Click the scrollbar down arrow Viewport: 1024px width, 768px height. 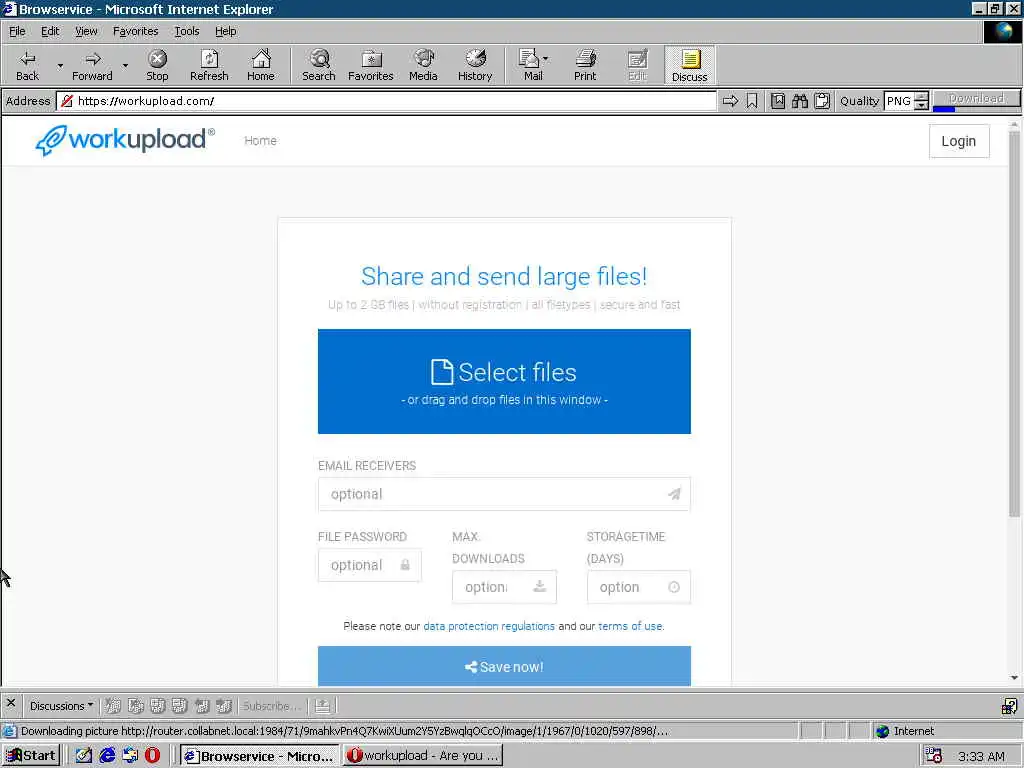tap(1014, 678)
